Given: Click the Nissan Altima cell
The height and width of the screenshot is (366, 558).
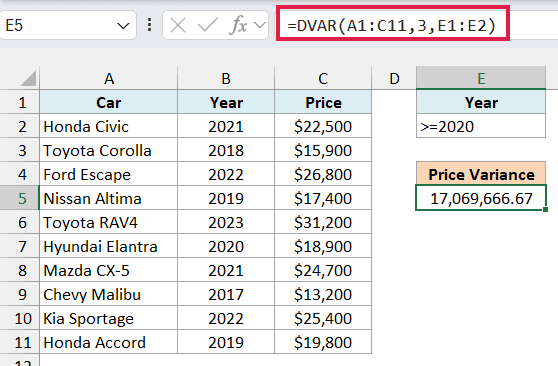Looking at the screenshot, I should point(109,198).
